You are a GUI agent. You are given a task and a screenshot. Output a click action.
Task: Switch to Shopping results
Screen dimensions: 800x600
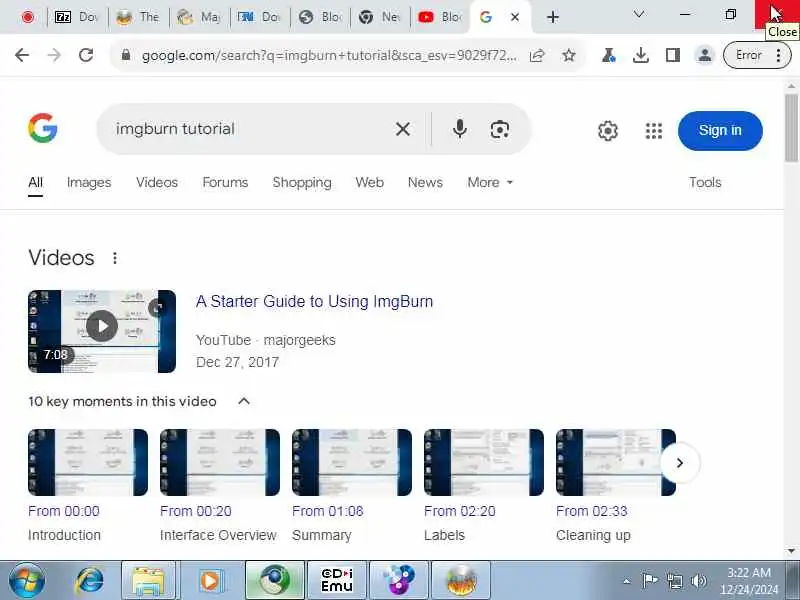[x=302, y=183]
